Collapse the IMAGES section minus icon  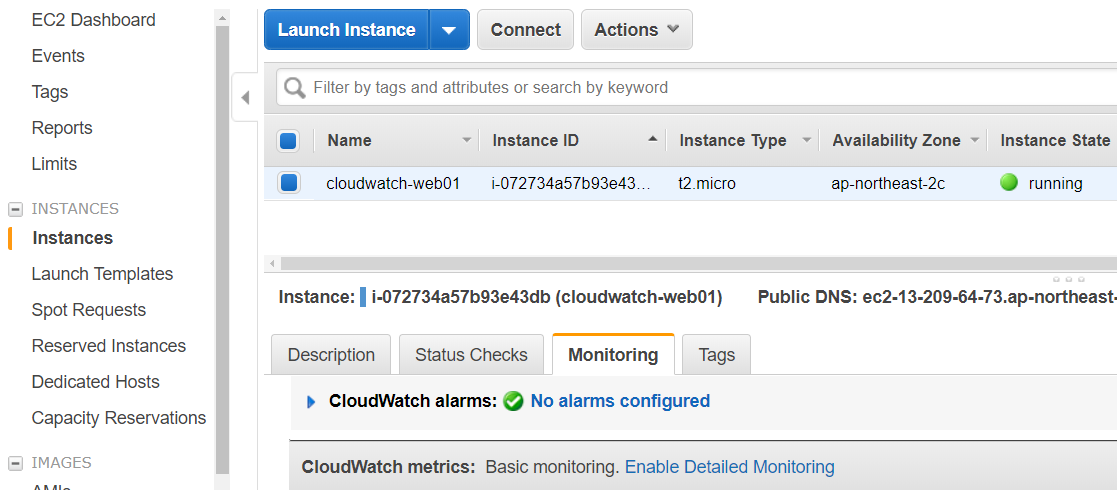pos(15,464)
